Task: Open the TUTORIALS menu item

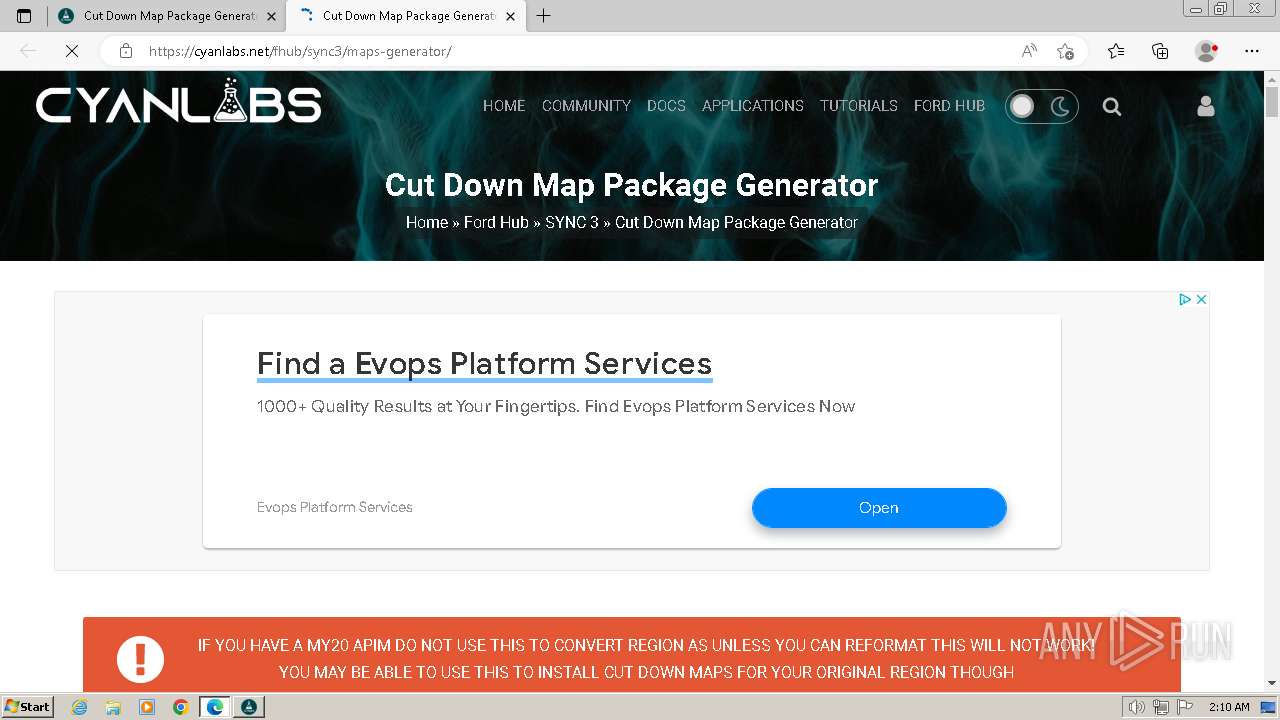Action: click(x=859, y=106)
